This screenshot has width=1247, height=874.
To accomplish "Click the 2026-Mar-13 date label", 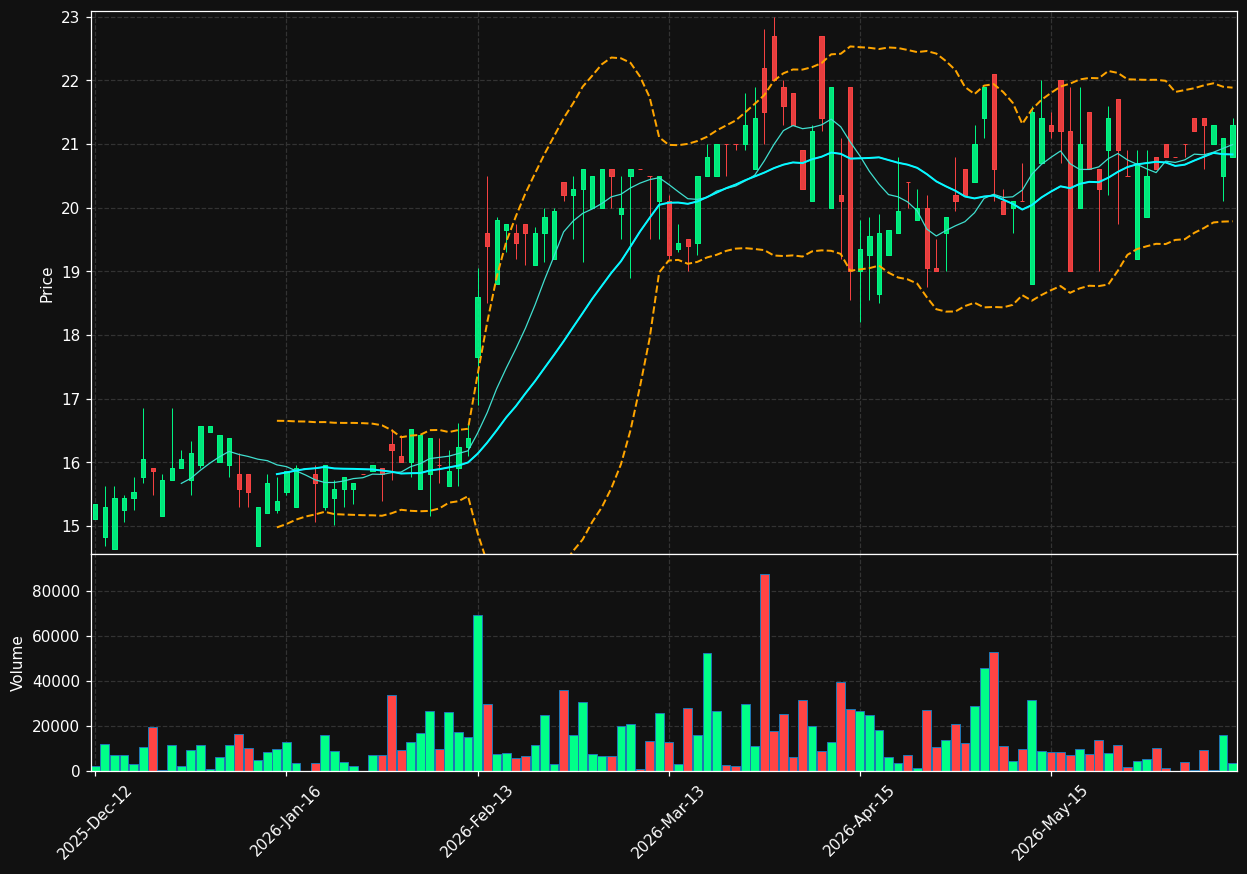I will click(668, 822).
